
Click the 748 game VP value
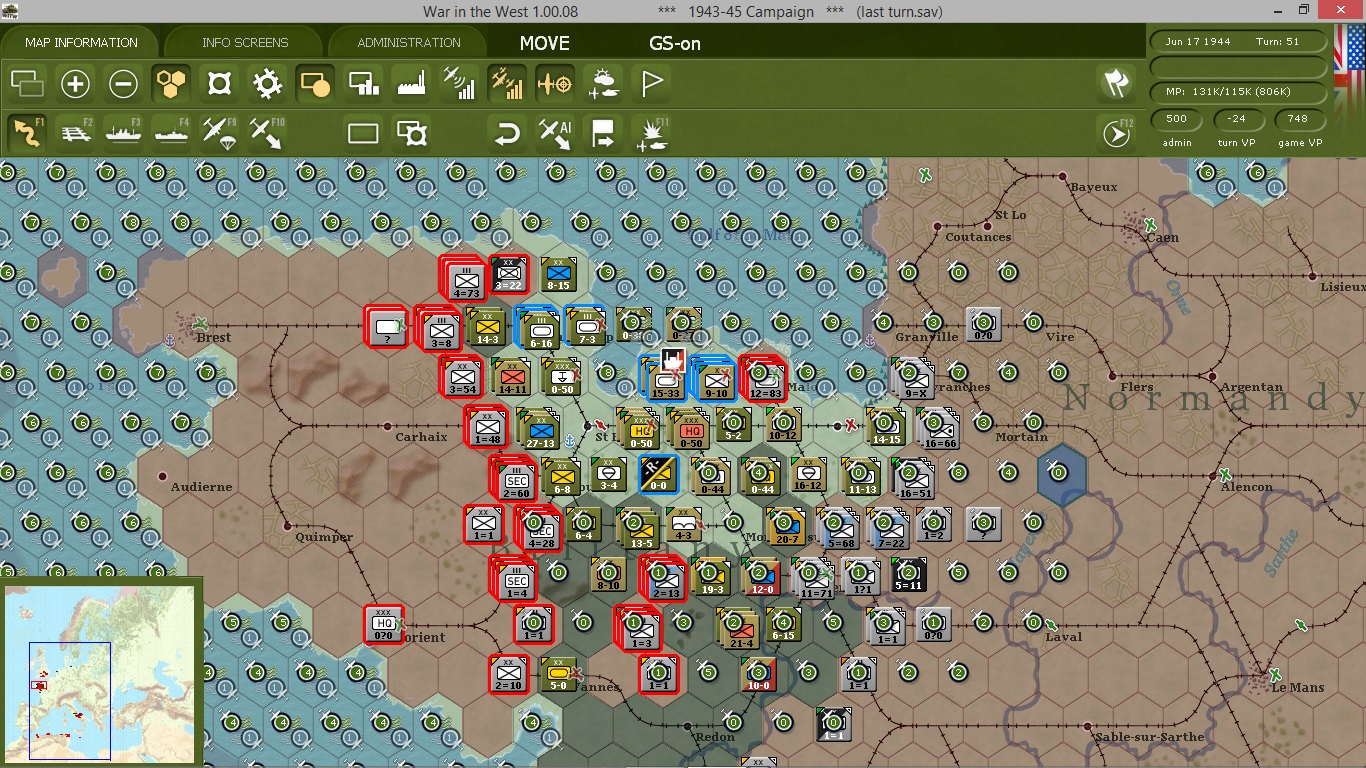[1298, 119]
